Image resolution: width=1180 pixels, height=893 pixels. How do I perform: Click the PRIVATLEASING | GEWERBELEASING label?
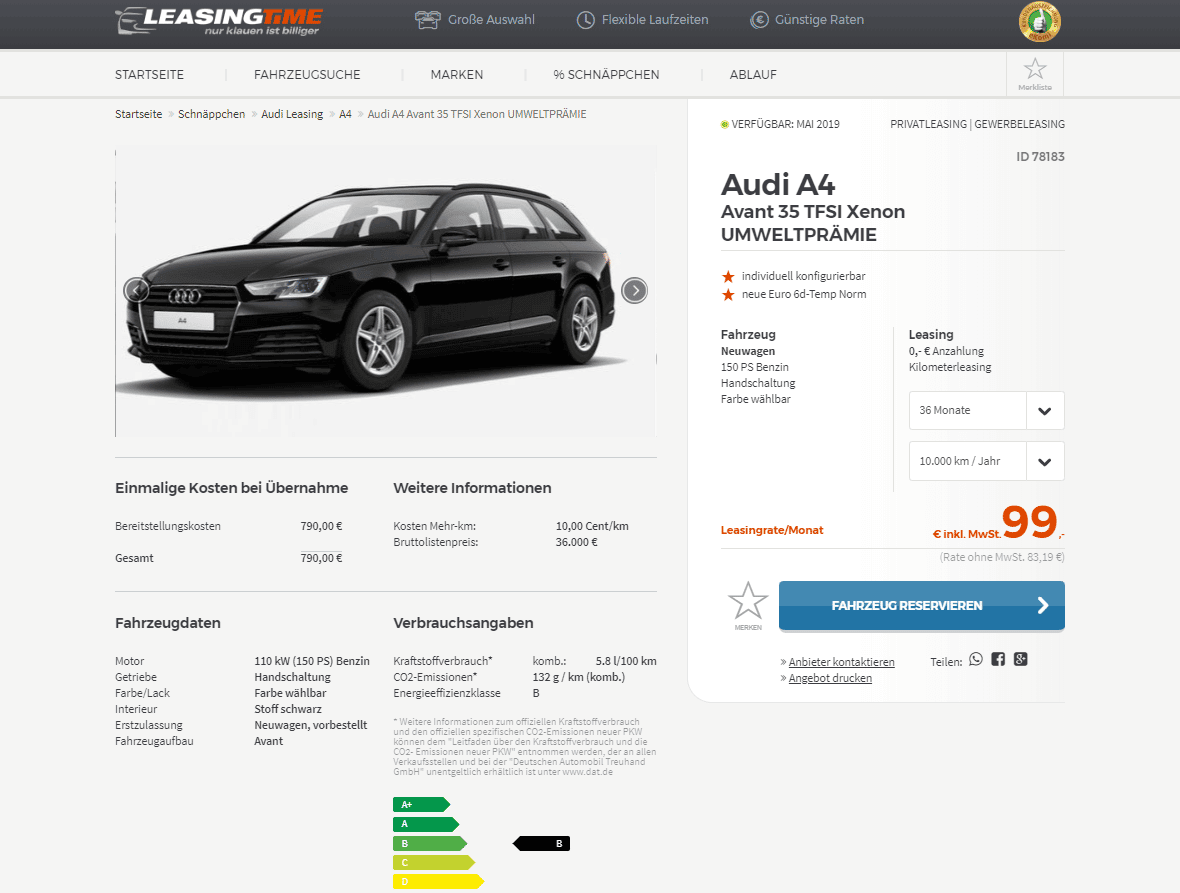tap(978, 124)
